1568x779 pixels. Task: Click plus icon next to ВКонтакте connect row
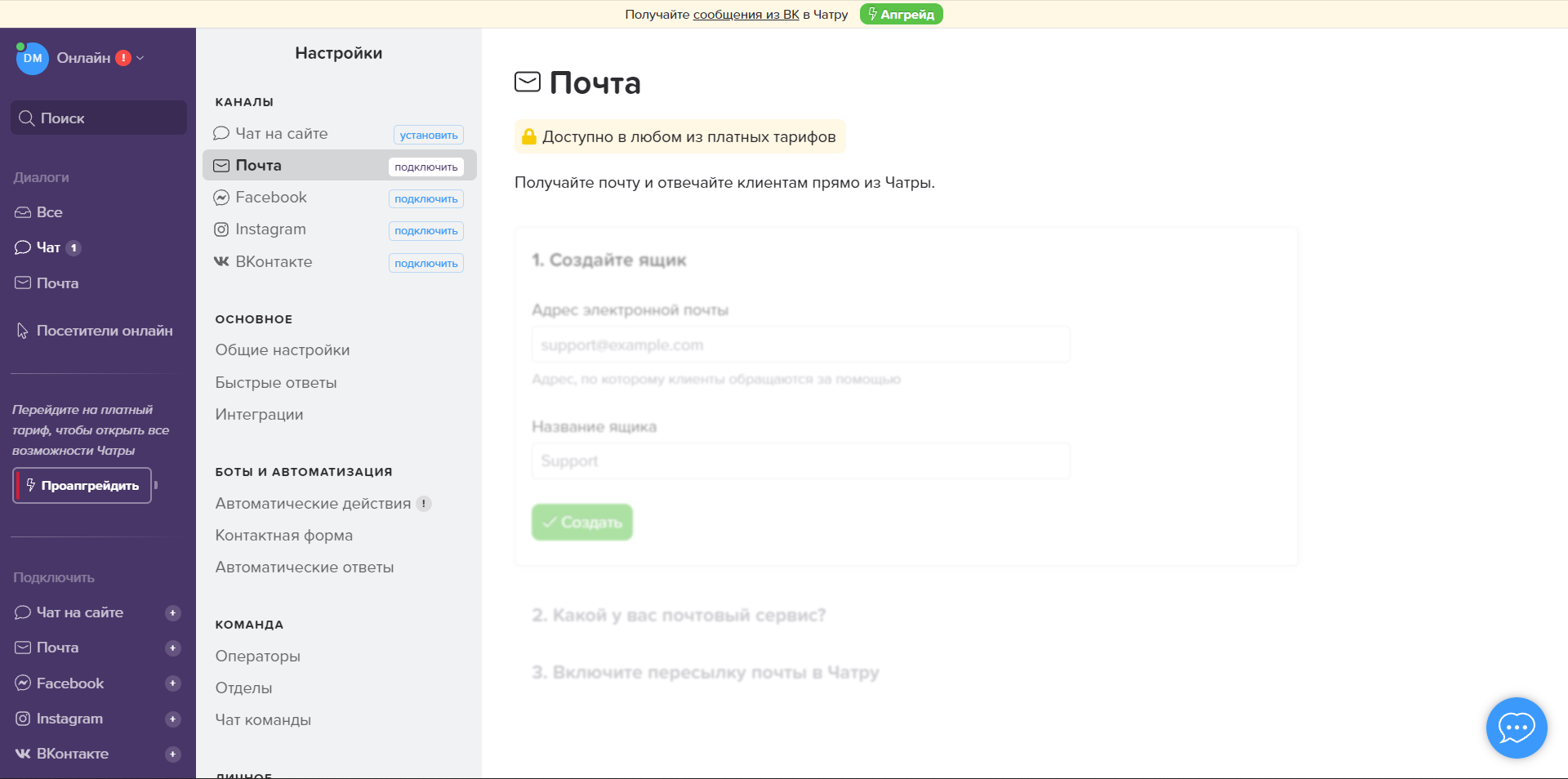pos(172,754)
